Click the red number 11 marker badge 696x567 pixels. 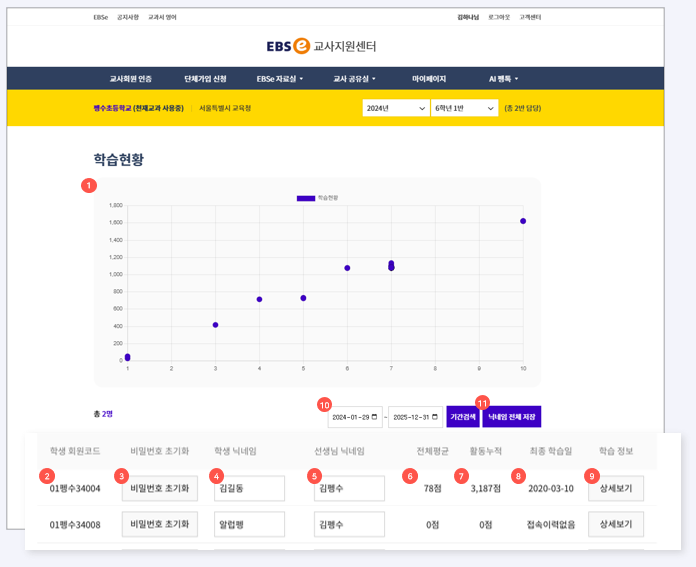point(483,402)
